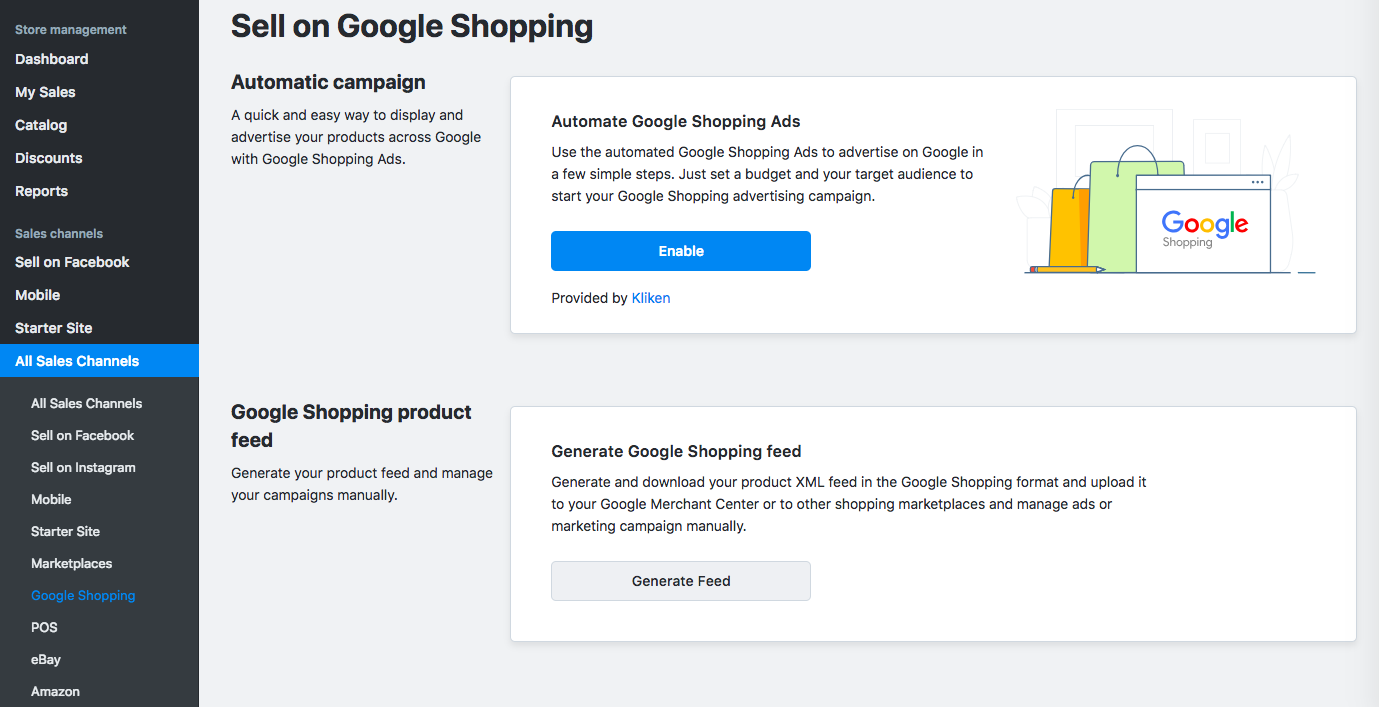Open Starter Site submenu entry
Viewport: 1379px width, 707px height.
tap(66, 531)
